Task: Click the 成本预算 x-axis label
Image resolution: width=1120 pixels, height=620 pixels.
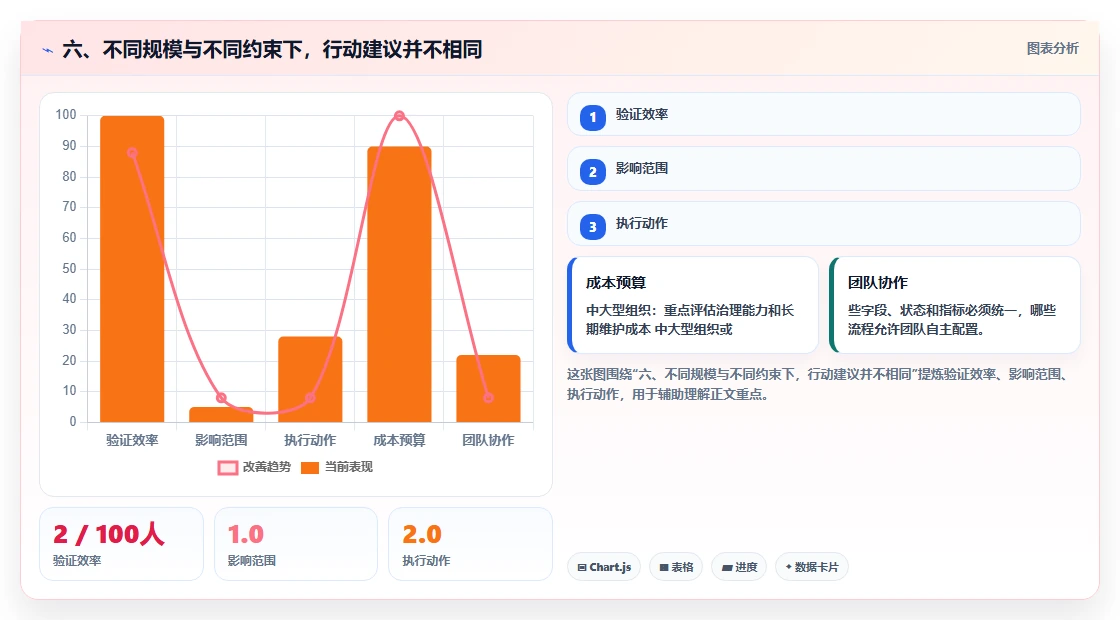Action: click(x=399, y=440)
